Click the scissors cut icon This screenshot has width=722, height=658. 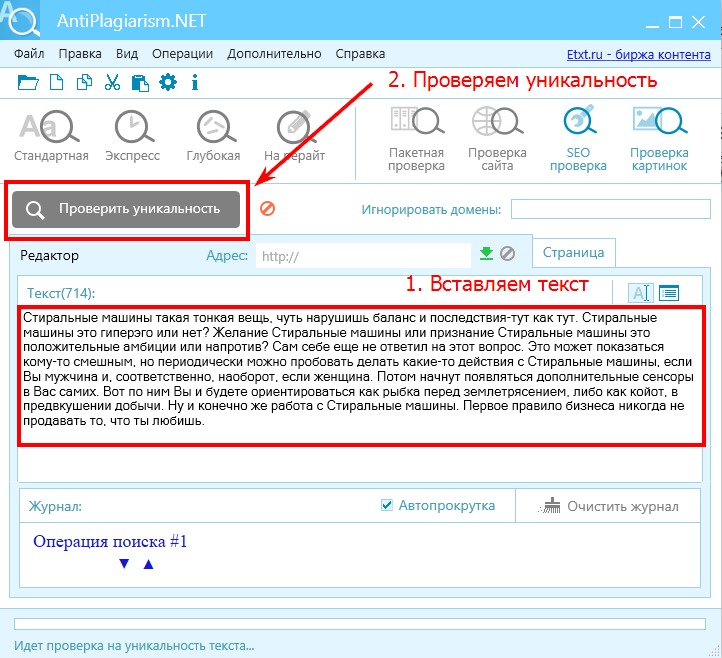pyautogui.click(x=112, y=82)
